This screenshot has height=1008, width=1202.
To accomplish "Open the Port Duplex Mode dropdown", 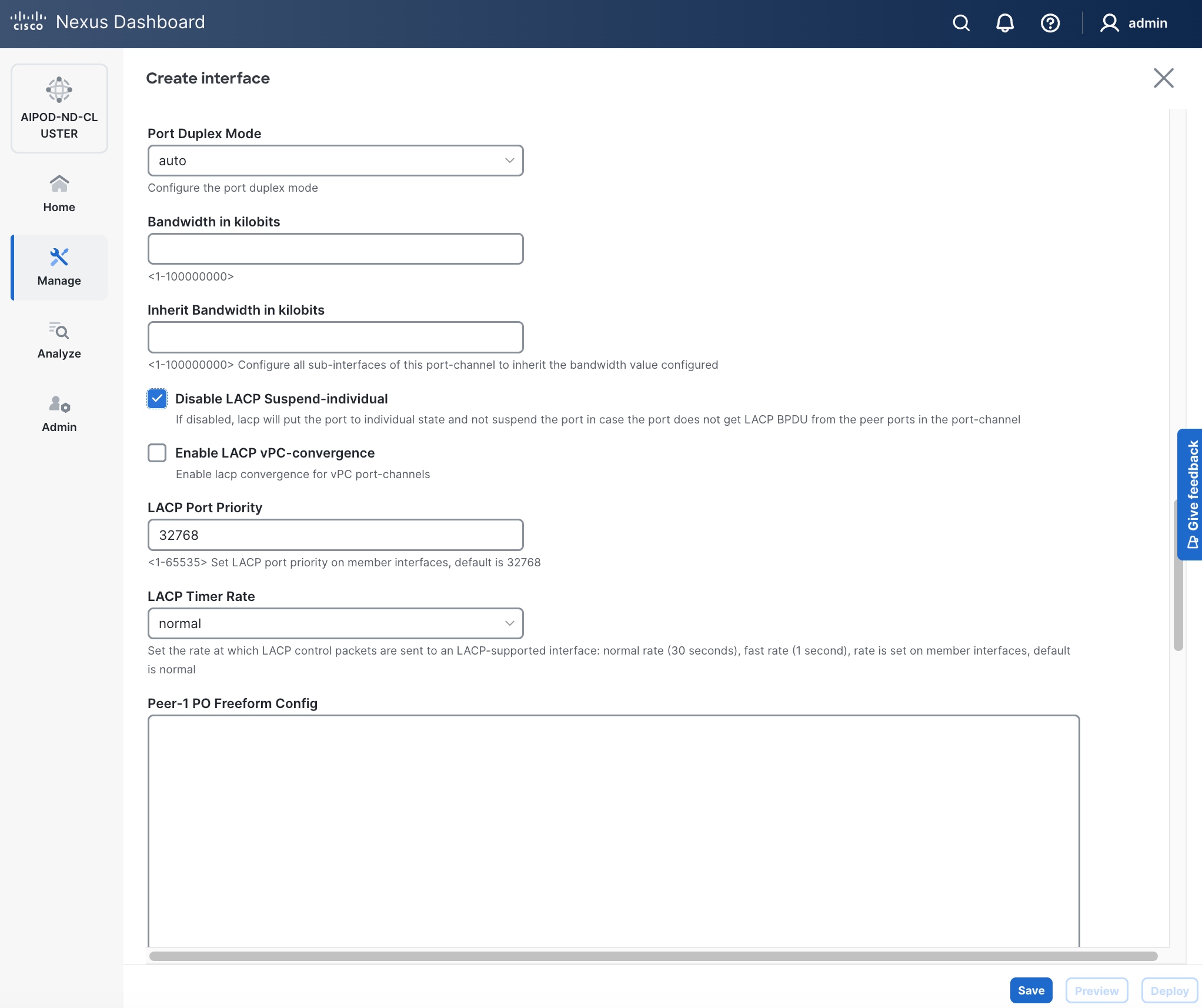I will coord(335,160).
